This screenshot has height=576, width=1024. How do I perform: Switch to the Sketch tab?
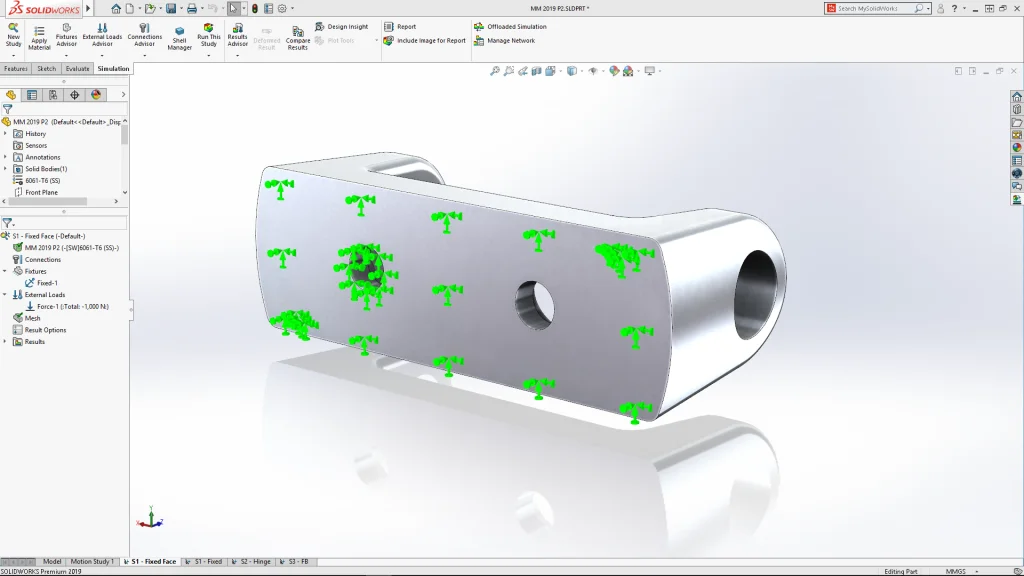[x=46, y=69]
